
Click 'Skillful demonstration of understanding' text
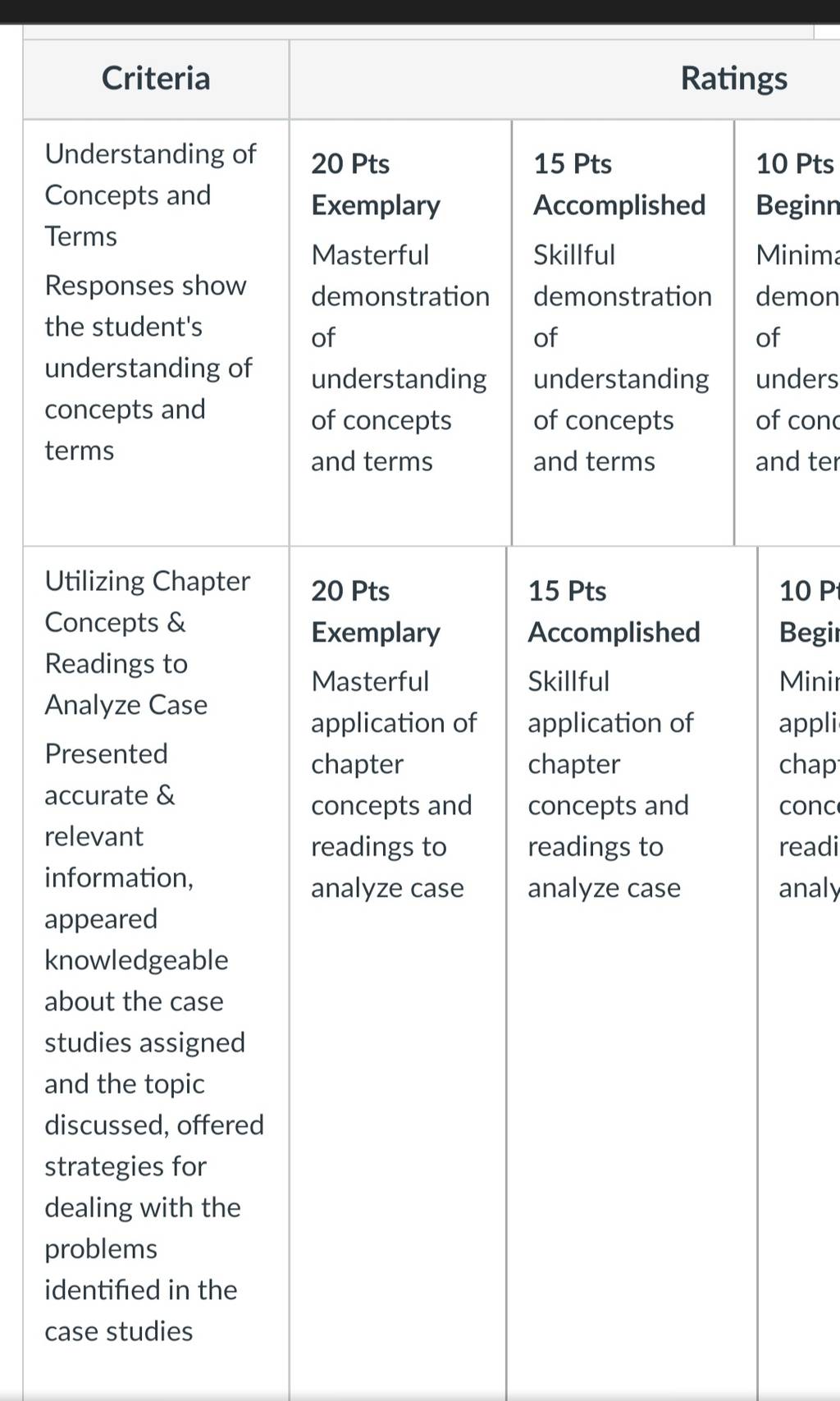tap(623, 358)
